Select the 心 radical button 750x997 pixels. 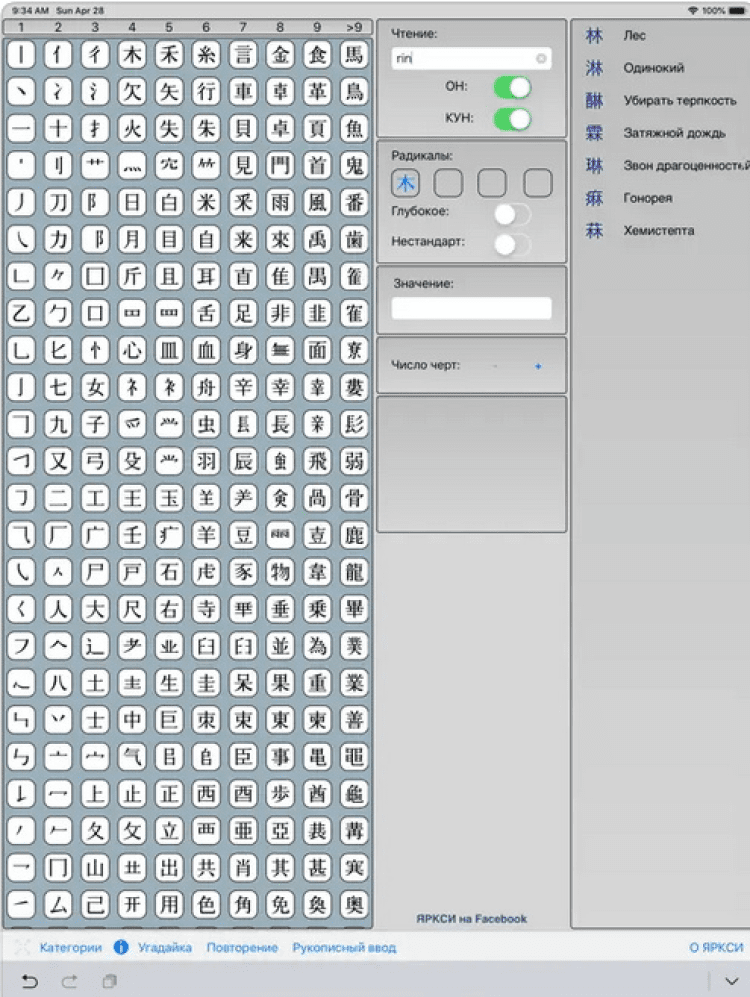tap(132, 350)
